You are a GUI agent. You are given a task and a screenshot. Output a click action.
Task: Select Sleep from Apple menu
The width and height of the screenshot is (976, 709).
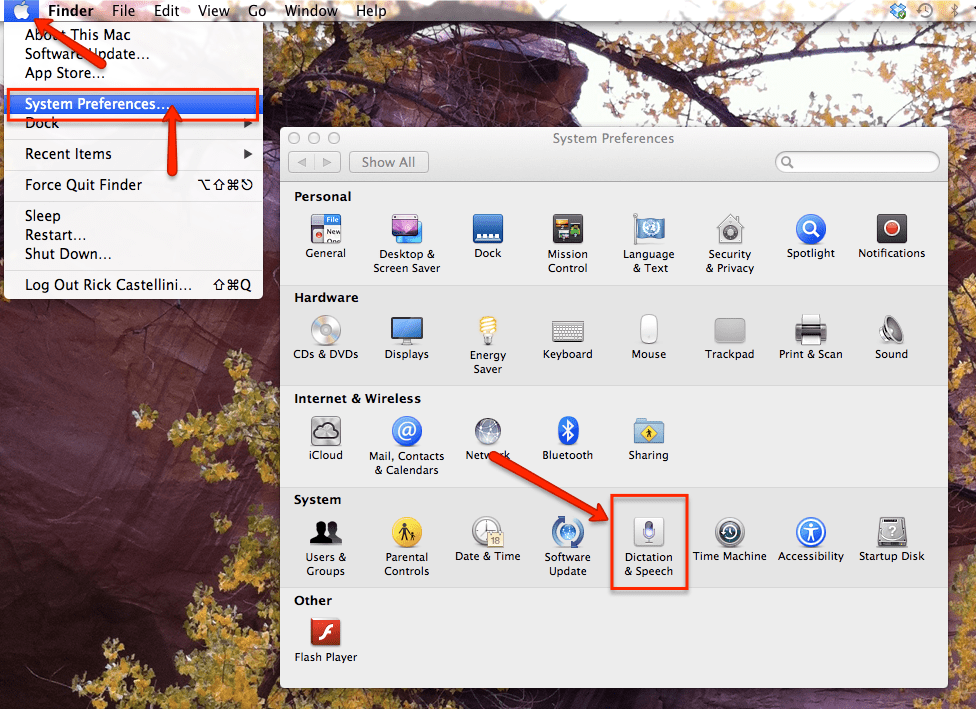click(133, 216)
